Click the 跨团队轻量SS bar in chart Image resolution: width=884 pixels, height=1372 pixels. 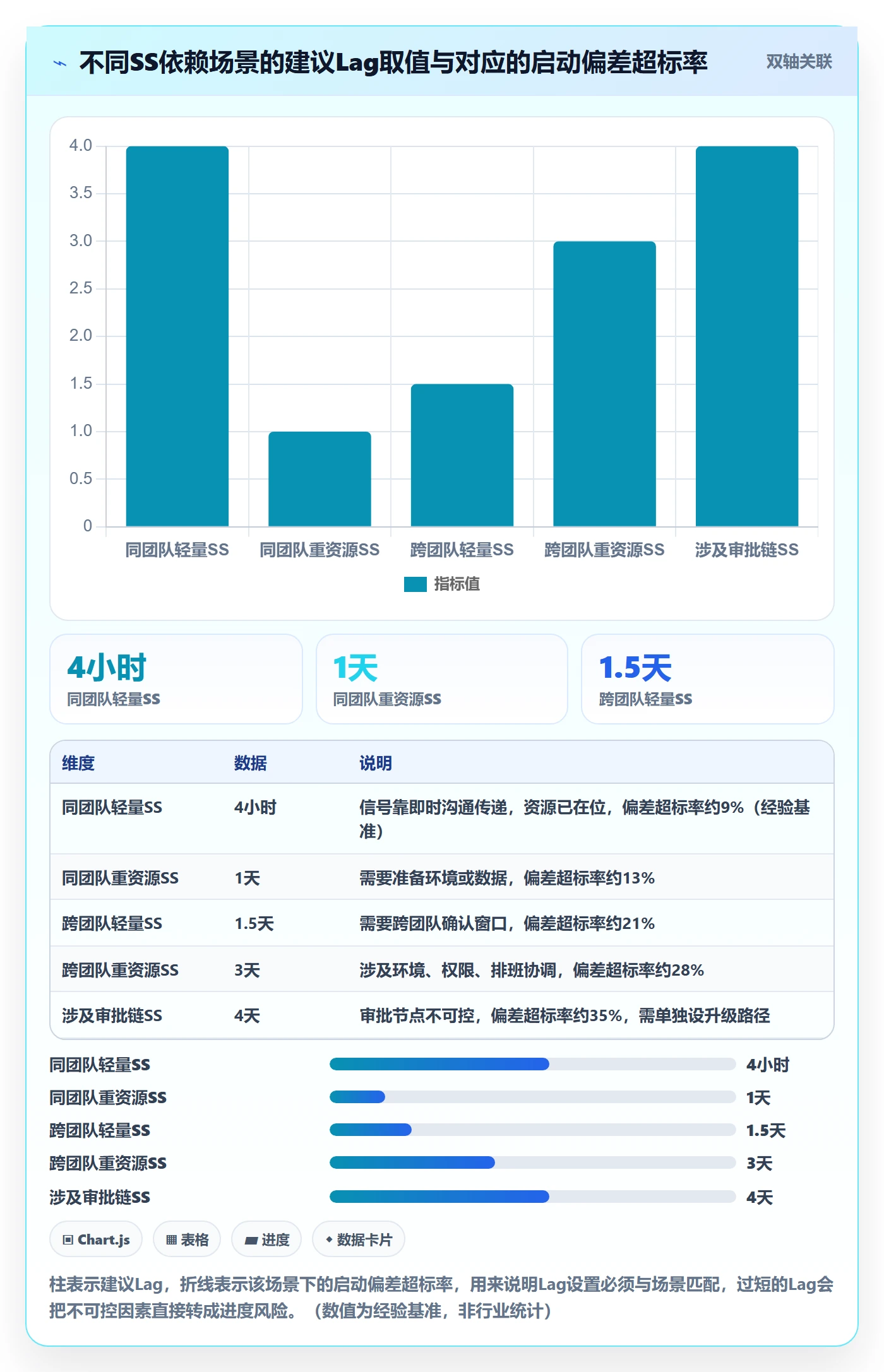pos(462,455)
